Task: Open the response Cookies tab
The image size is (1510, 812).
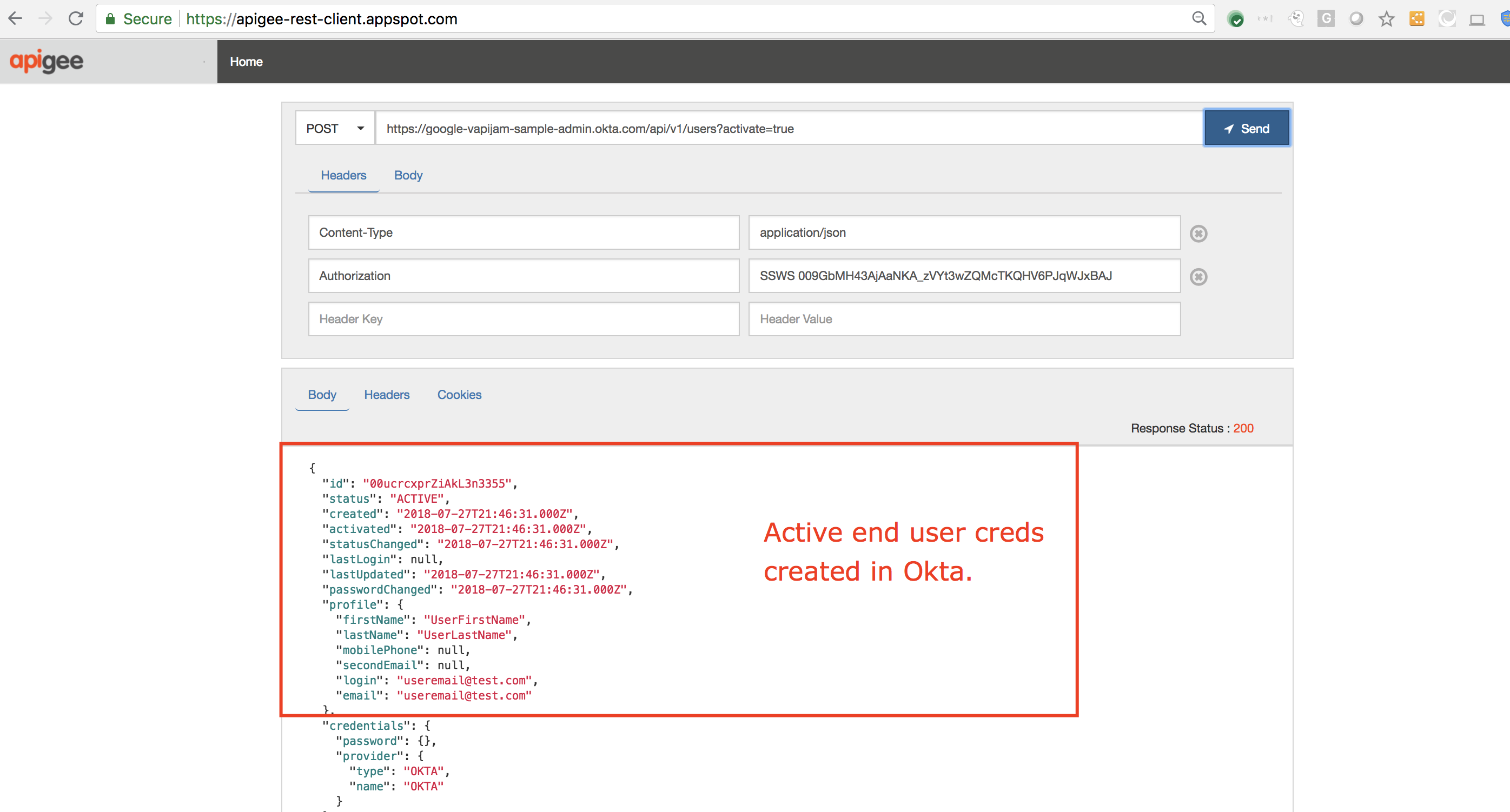Action: click(459, 394)
